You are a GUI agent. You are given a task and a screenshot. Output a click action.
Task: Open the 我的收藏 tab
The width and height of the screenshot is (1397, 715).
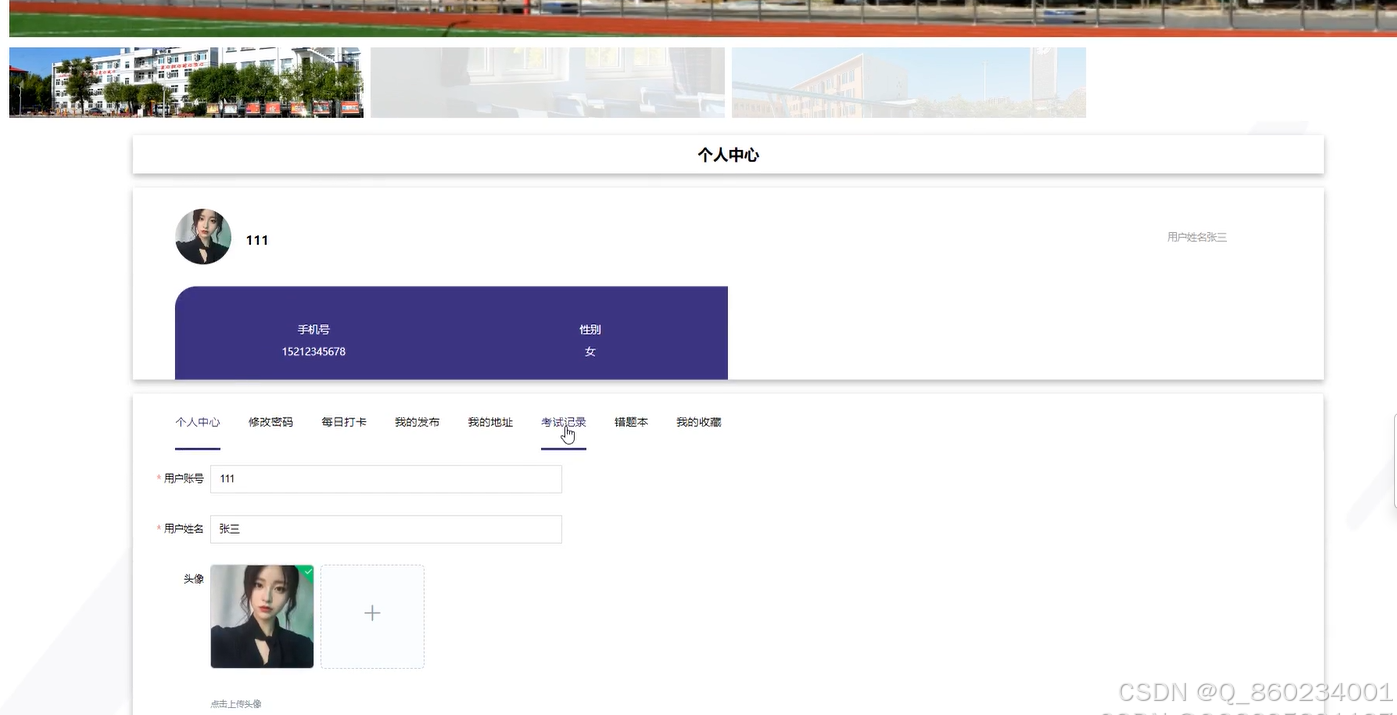click(698, 422)
